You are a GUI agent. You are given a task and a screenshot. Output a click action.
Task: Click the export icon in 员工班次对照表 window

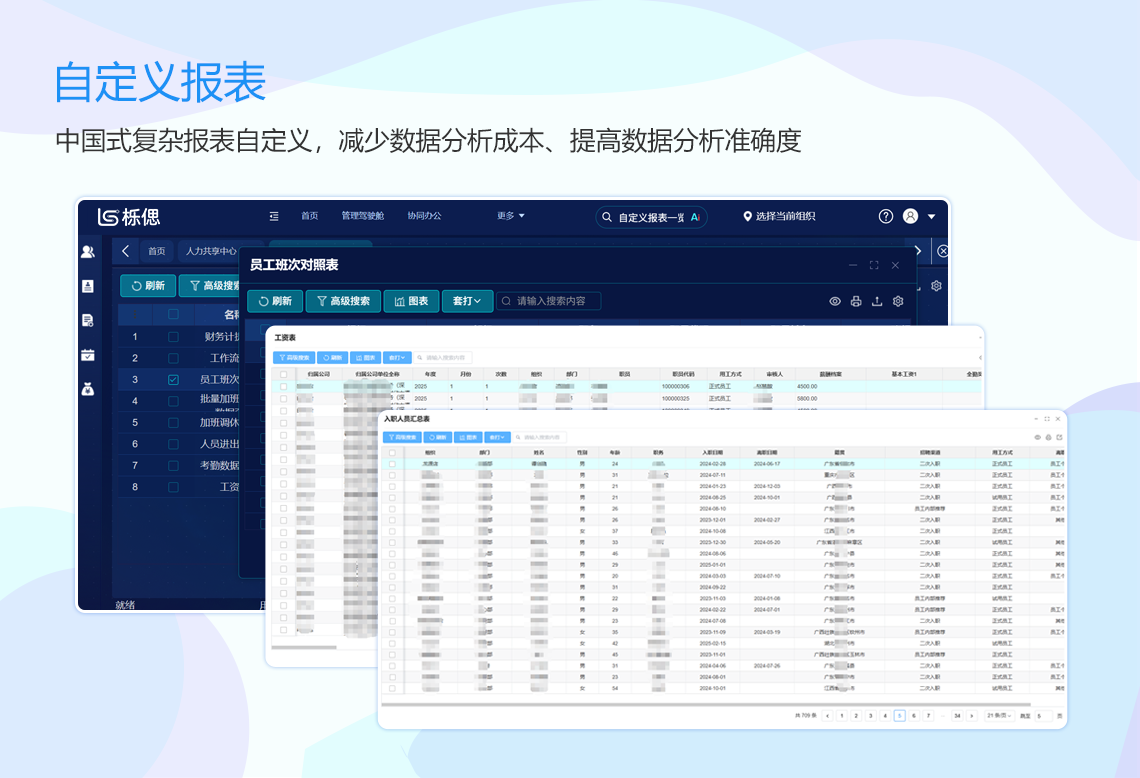coord(877,301)
